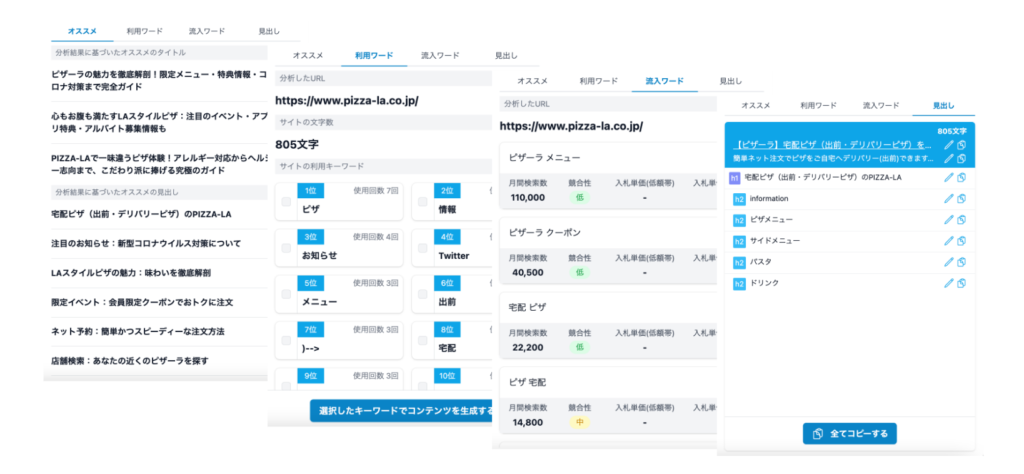This screenshot has width=1024, height=474.
Task: Edit the サイドメニュー heading
Action: [949, 241]
